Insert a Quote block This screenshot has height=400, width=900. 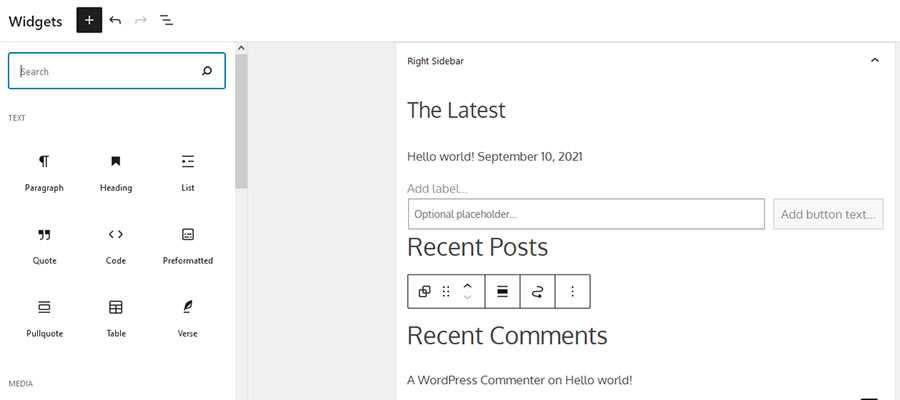(44, 243)
